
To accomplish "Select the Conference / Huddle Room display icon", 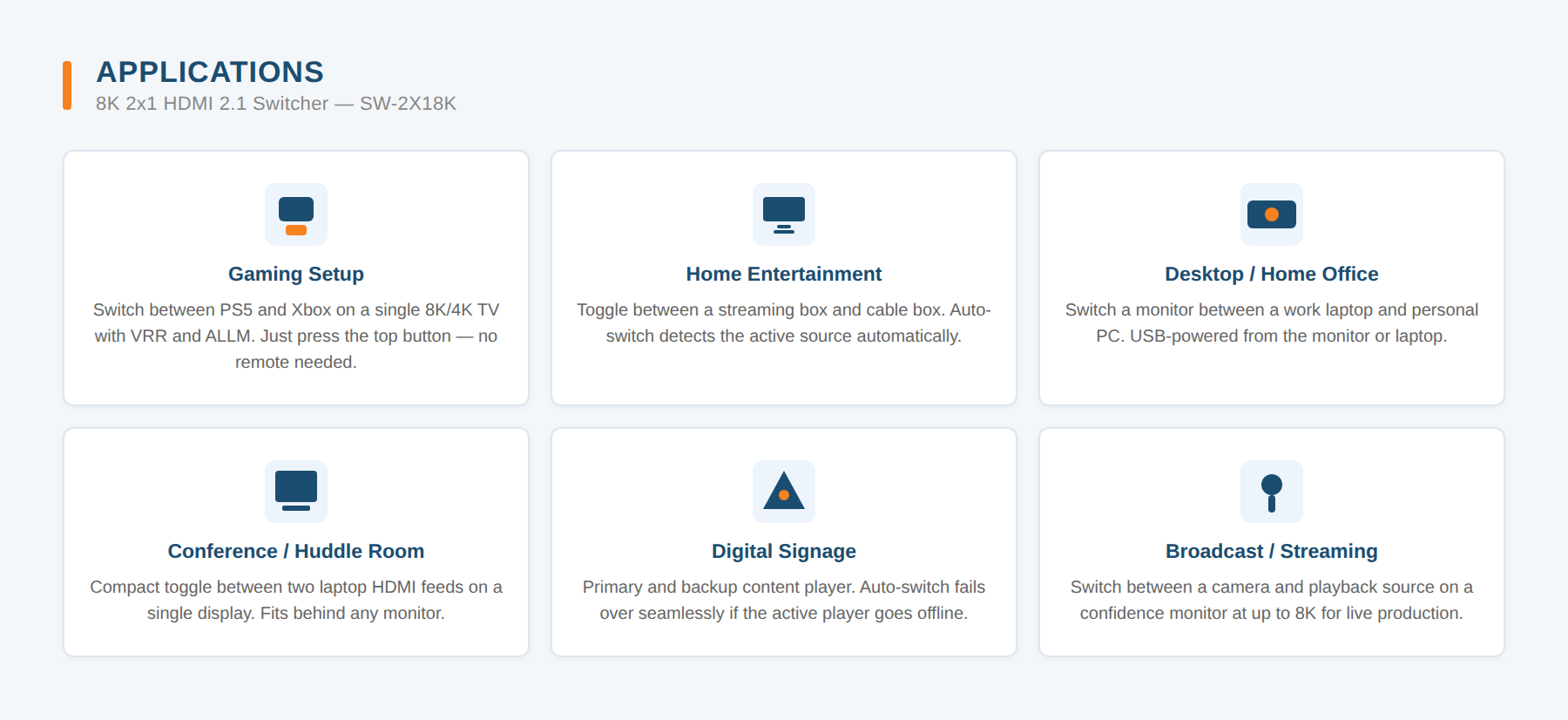I will pos(296,492).
